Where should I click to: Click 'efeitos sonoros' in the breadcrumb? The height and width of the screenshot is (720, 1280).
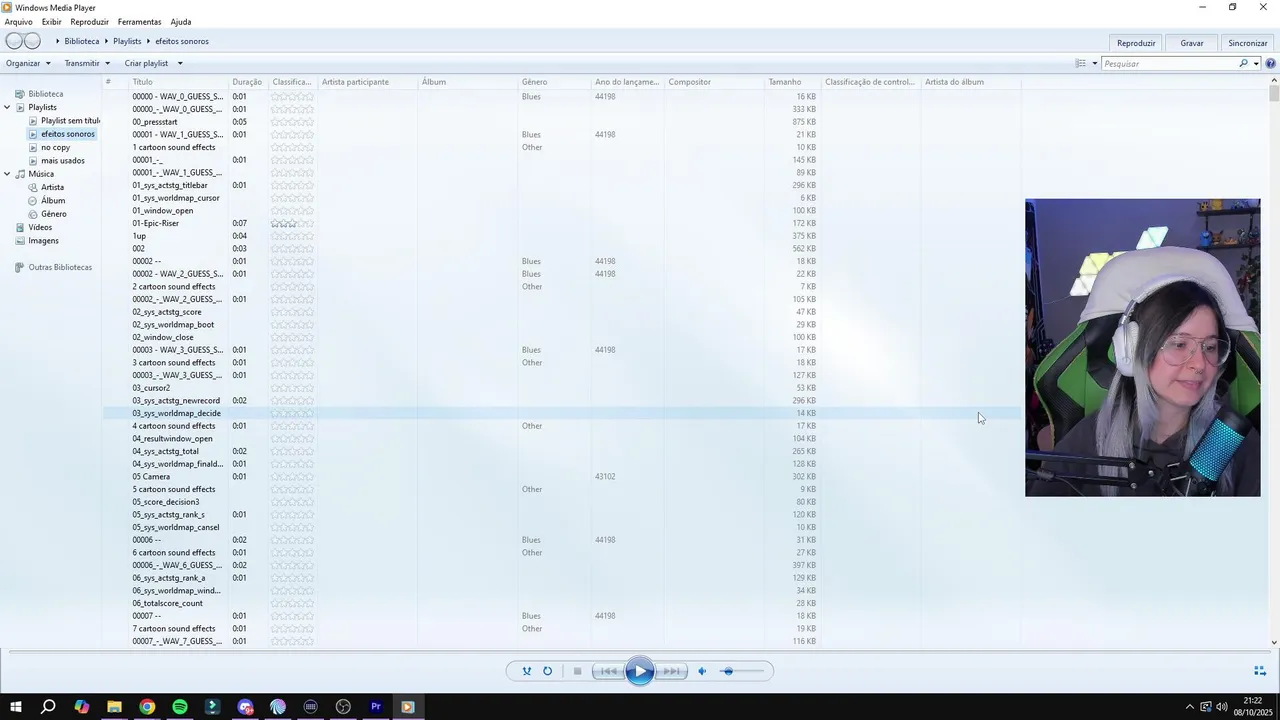point(182,41)
